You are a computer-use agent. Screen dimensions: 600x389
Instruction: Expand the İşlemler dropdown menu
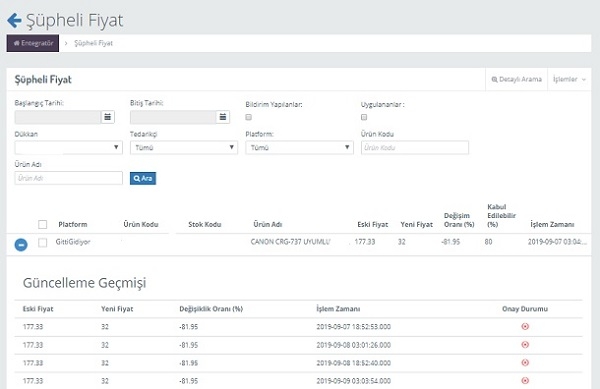tap(569, 79)
